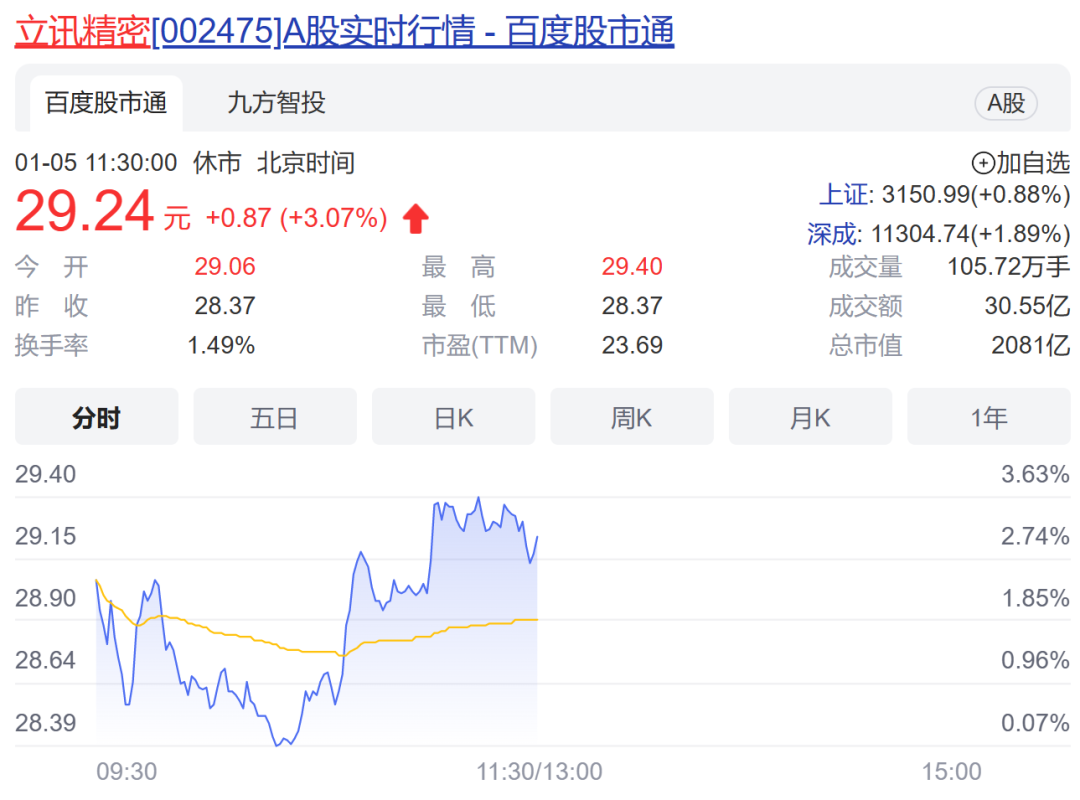This screenshot has width=1080, height=800.
Task: Click the 总市值 value 2081亿
Action: coord(1030,345)
